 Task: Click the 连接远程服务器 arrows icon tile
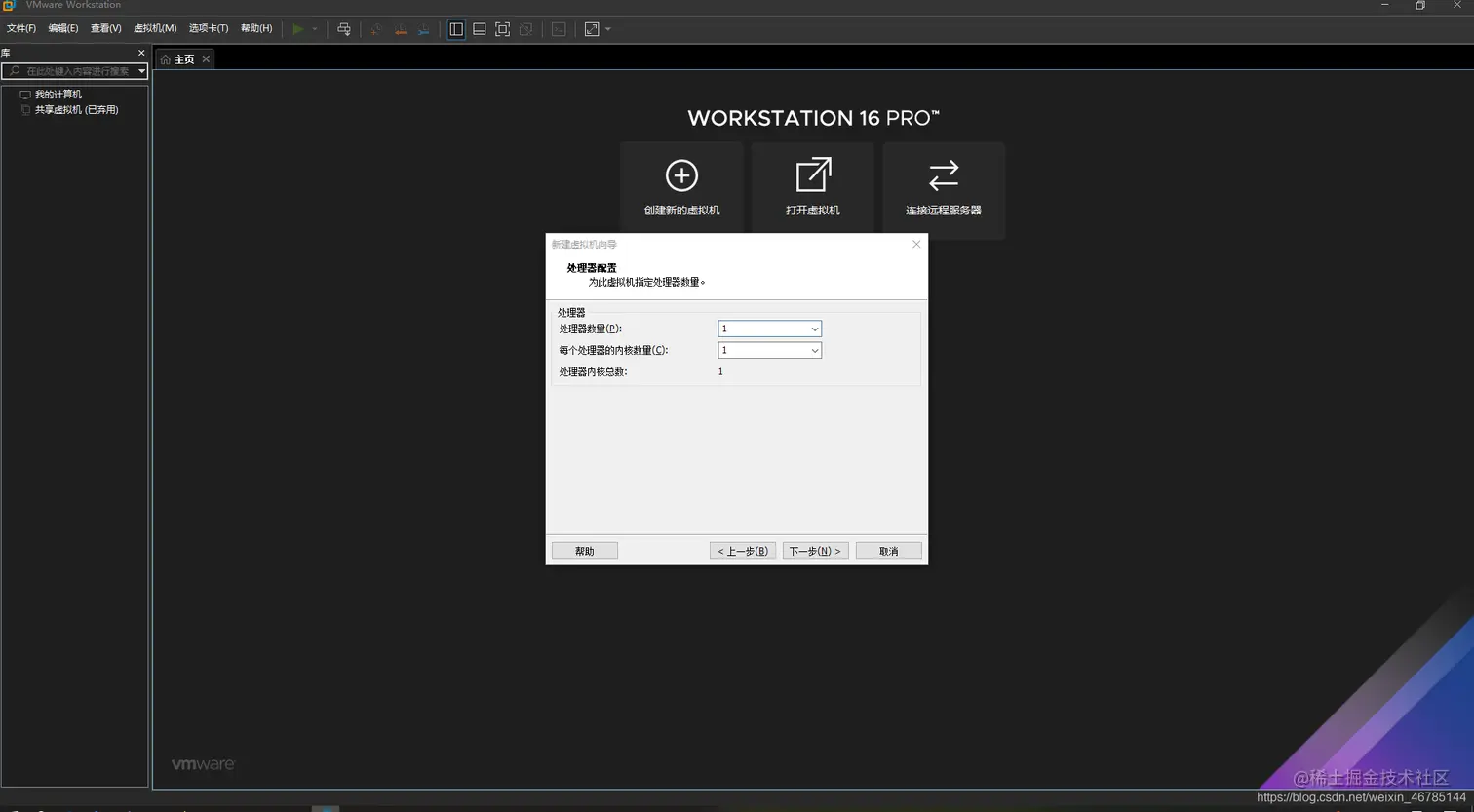pyautogui.click(x=944, y=190)
